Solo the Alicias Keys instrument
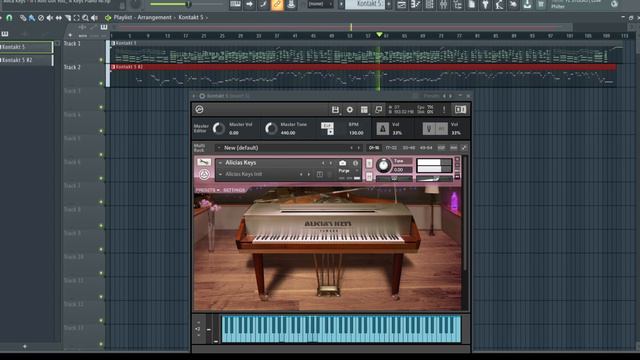 [369, 164]
